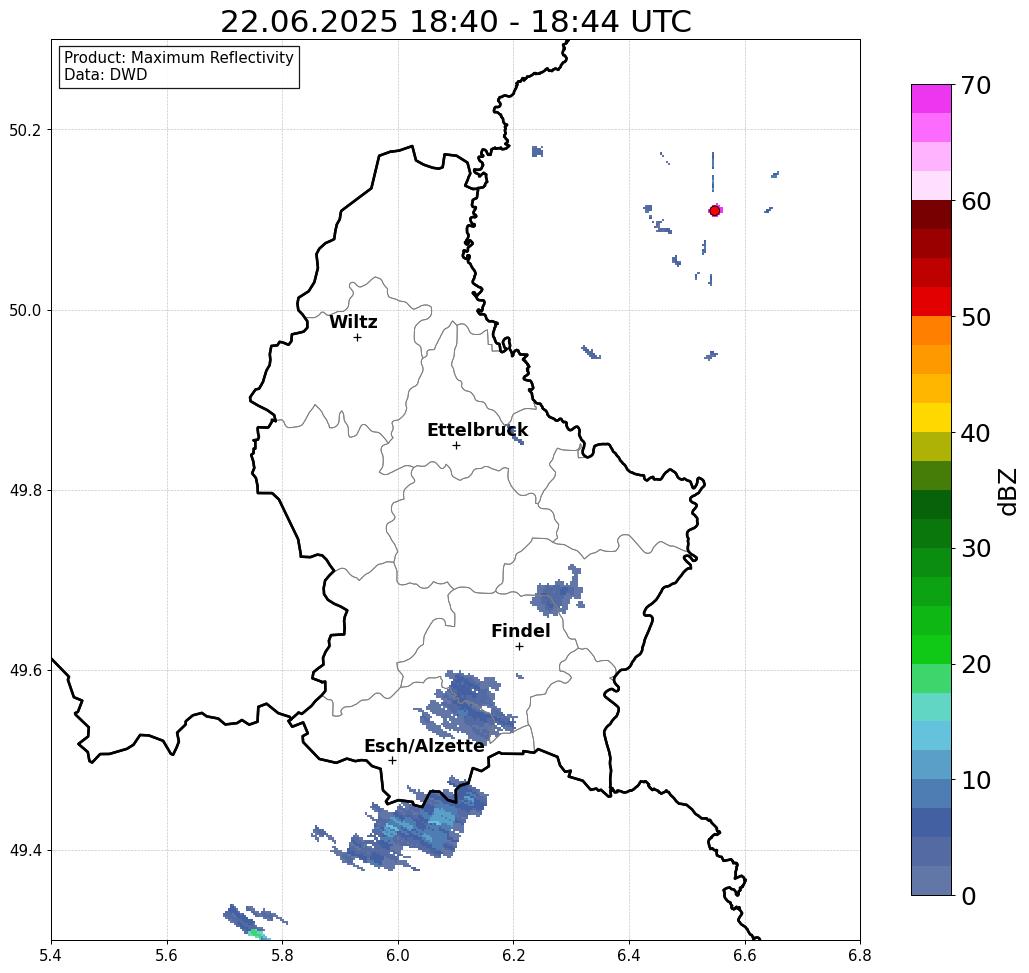This screenshot has width=1029, height=973.
Task: Click the cross marker below Esch/Alzette
Action: (x=392, y=760)
